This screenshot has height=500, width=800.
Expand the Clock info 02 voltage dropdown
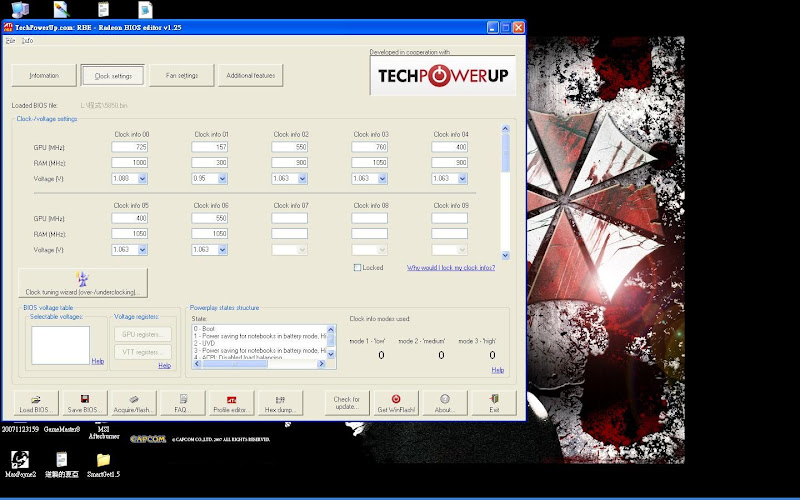coord(303,179)
